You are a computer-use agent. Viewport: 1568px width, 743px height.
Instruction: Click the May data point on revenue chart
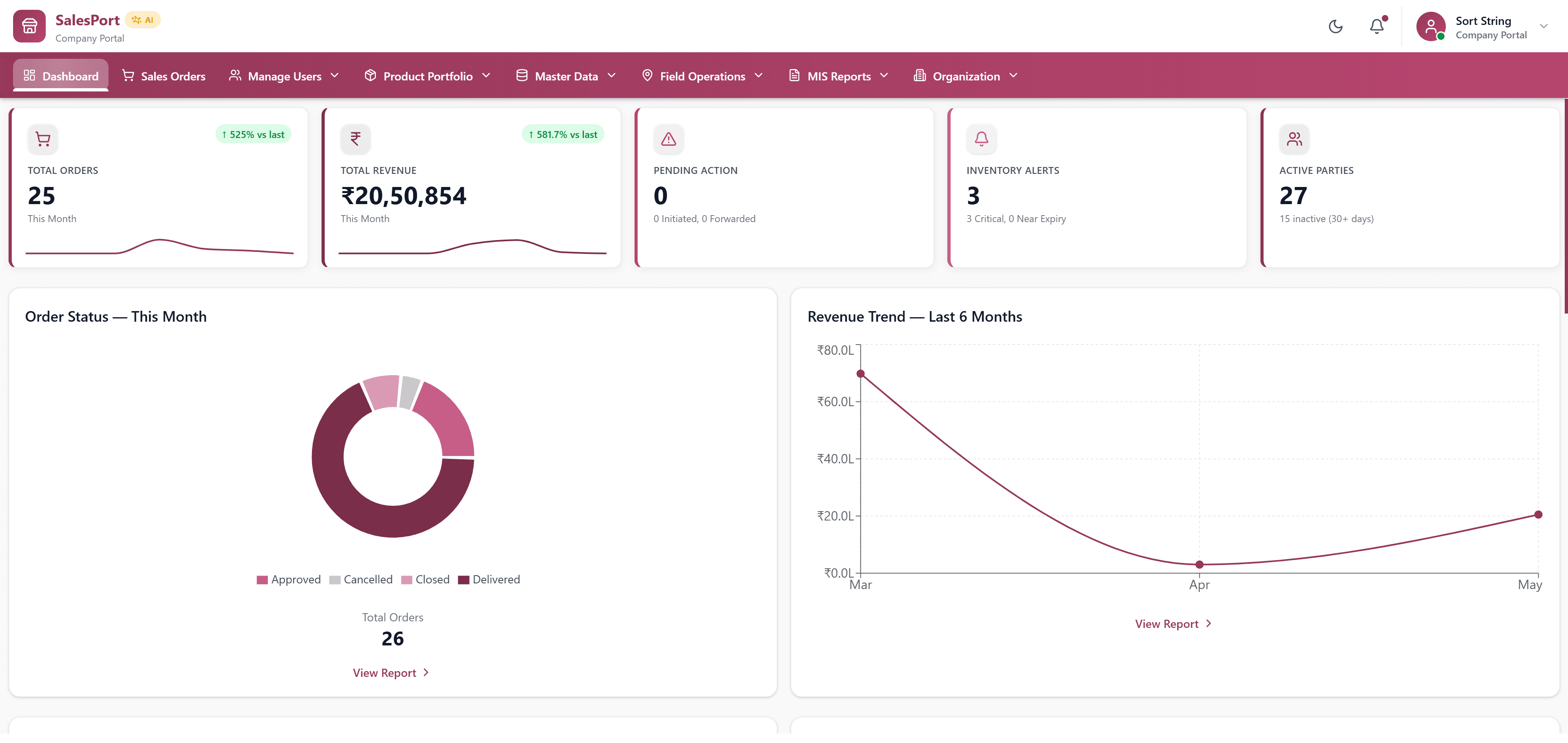click(1538, 516)
